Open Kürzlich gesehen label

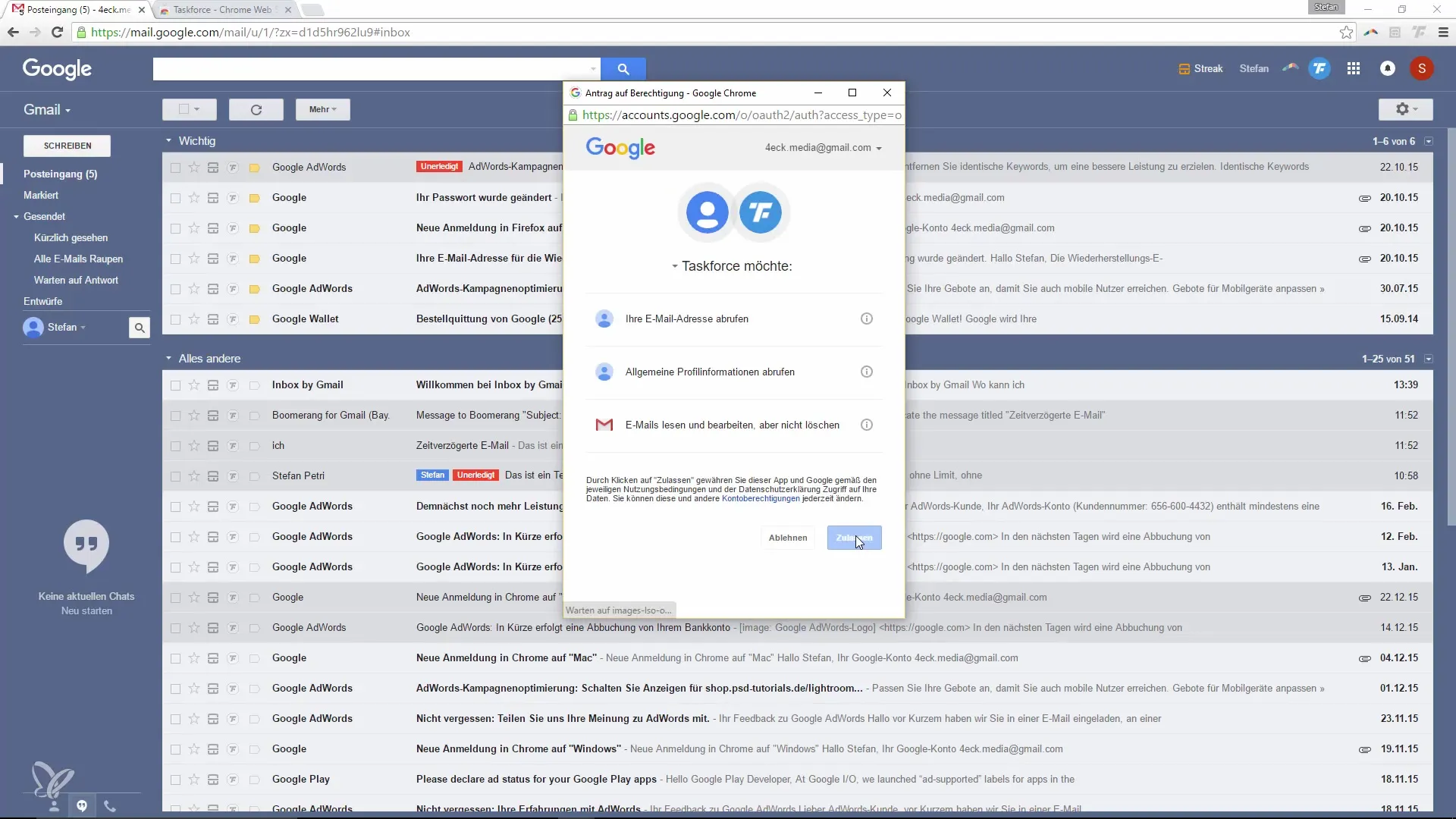tap(71, 237)
